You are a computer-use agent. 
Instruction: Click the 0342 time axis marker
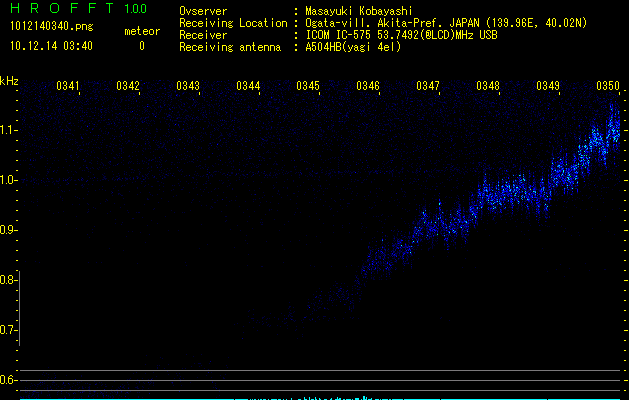[x=128, y=85]
